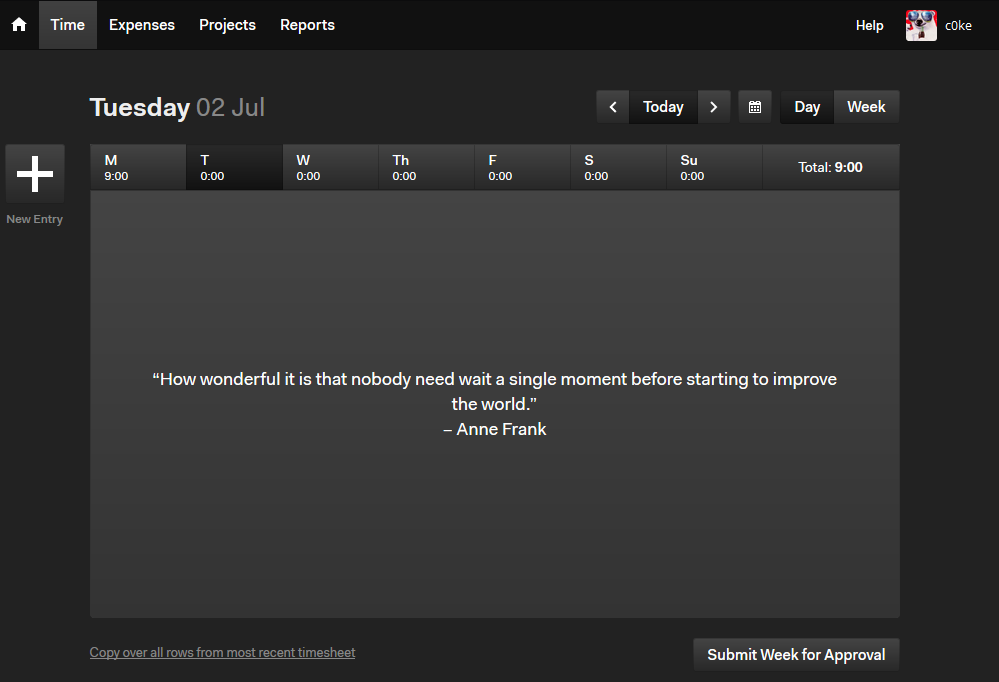Submit Week for Approval
Screen dimensions: 999x682
coord(796,655)
